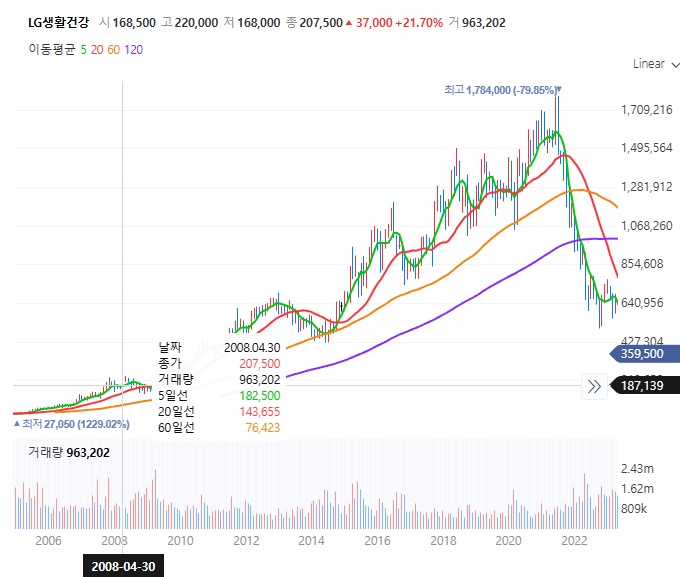Click the header open price 168,500

pyautogui.click(x=134, y=23)
